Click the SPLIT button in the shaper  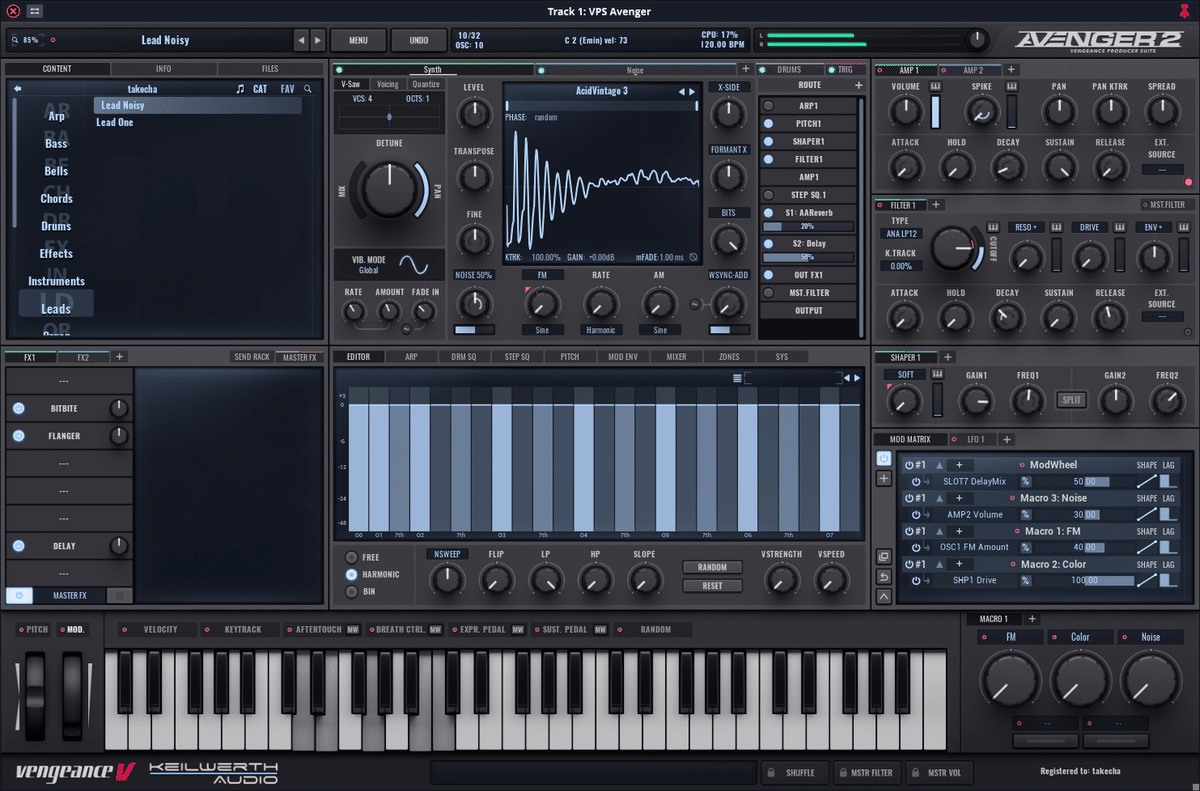(1072, 400)
